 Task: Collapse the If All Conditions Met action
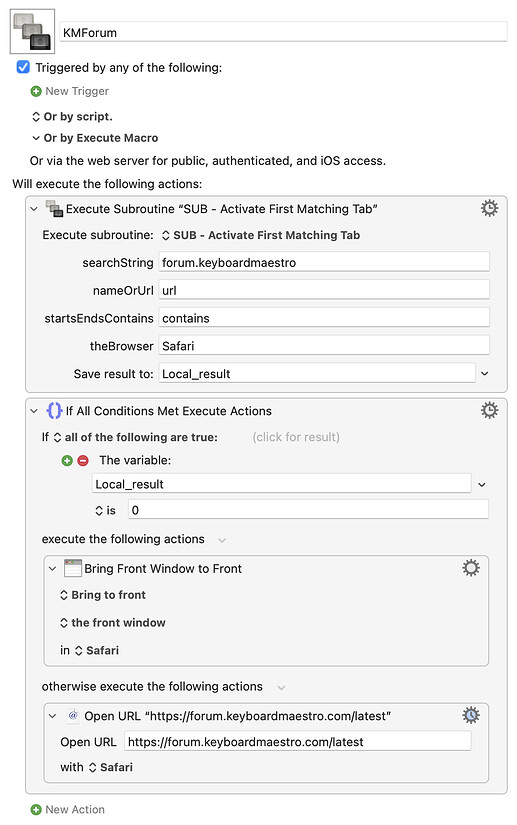34,411
